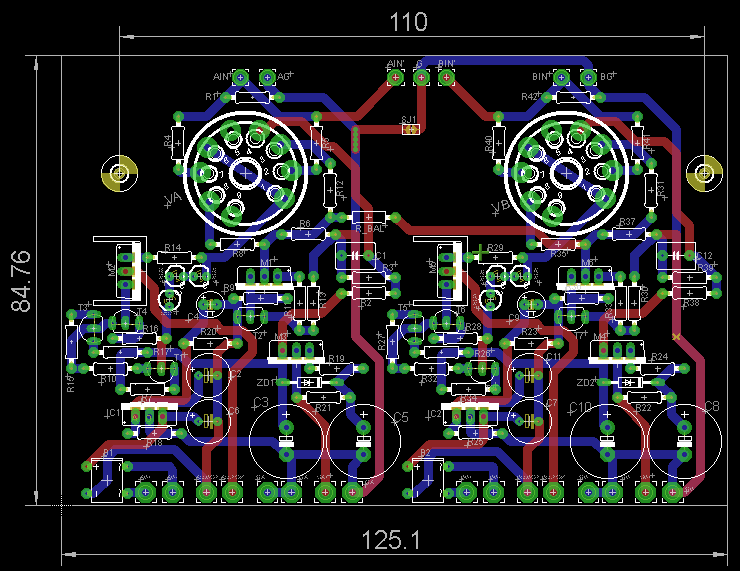Select resistor R2
Screen dimensions: 740x571
click(x=369, y=293)
